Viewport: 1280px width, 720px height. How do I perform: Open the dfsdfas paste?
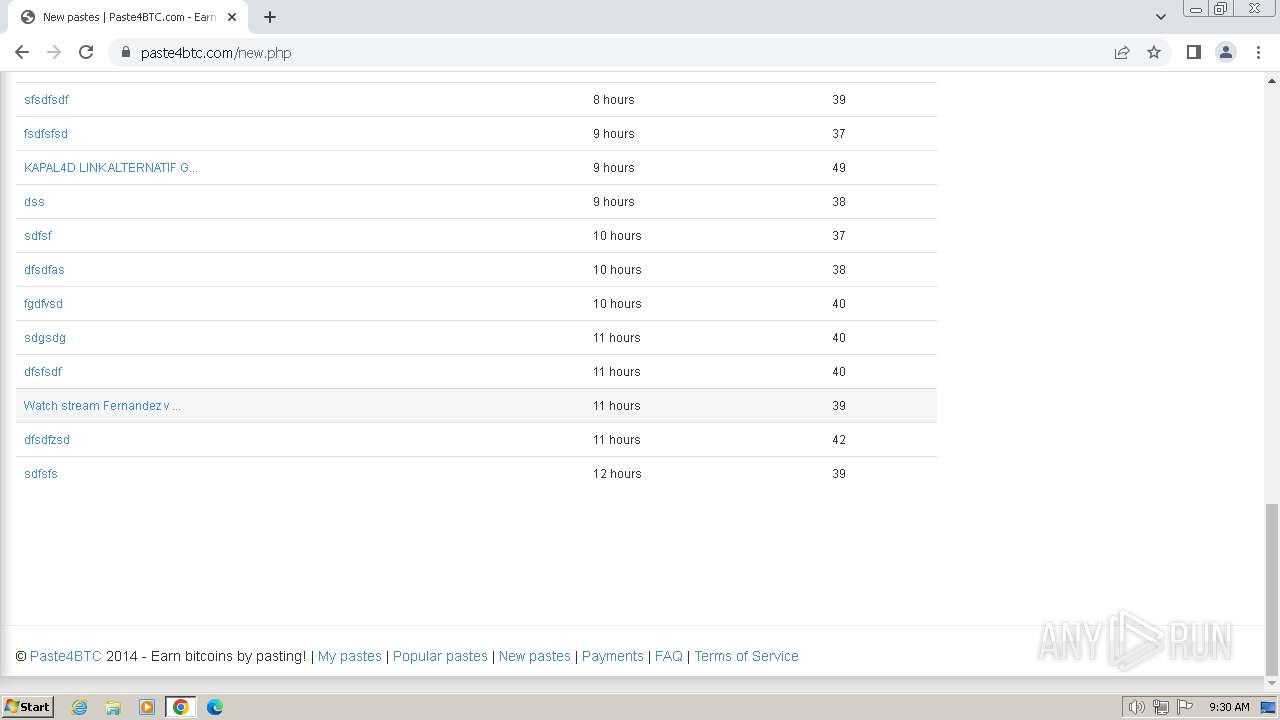click(44, 270)
